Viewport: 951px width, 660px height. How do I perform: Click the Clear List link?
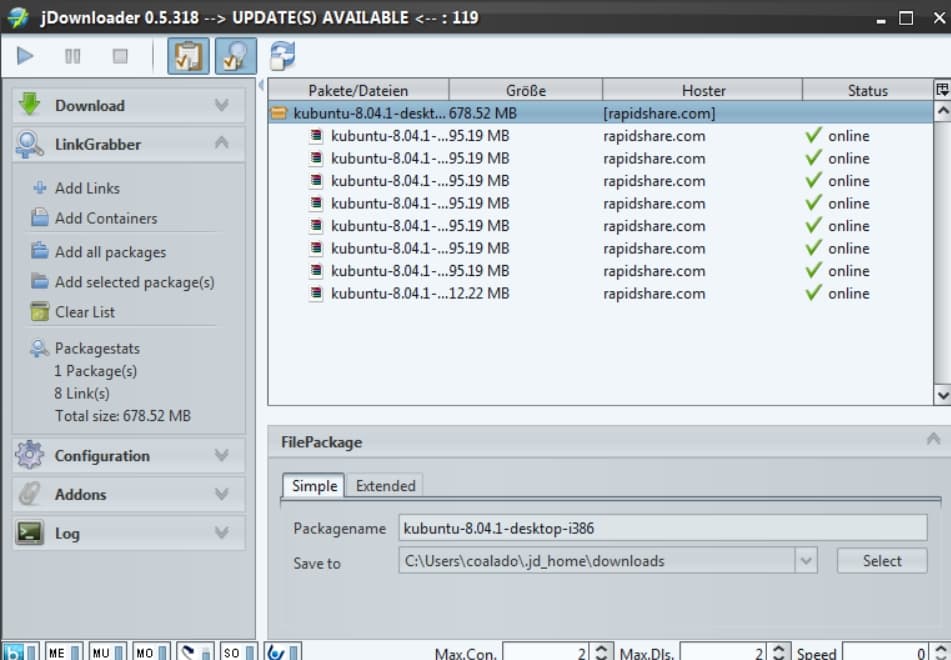85,312
